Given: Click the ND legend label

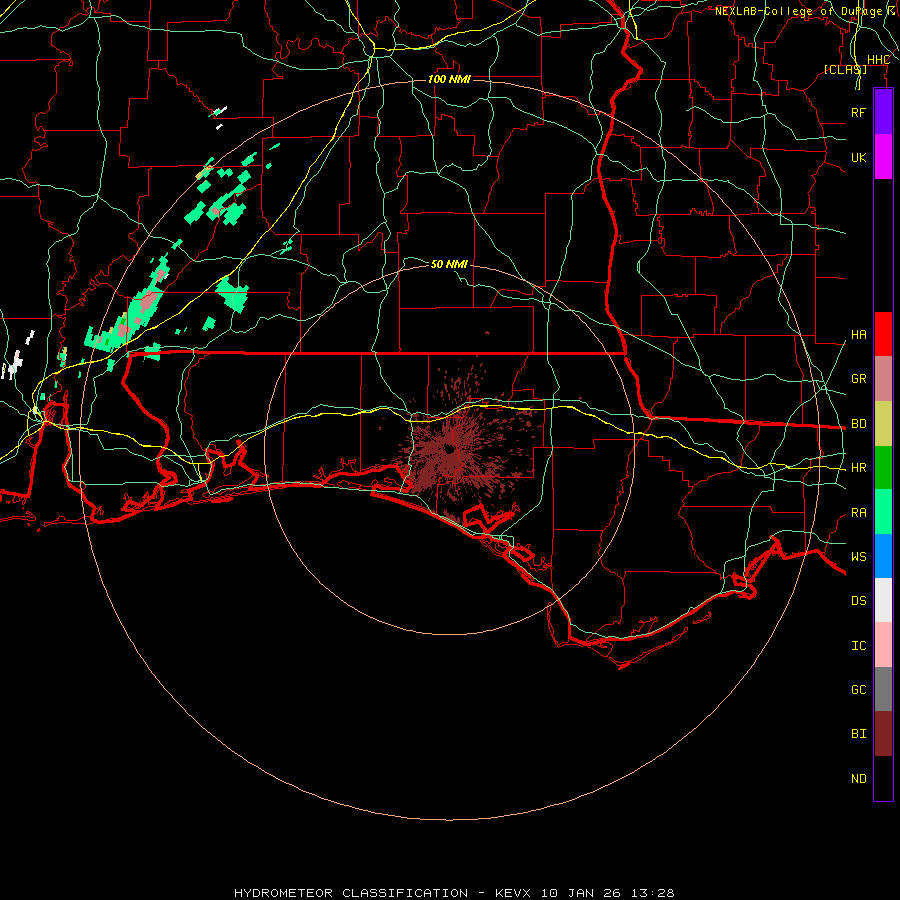Looking at the screenshot, I should pyautogui.click(x=858, y=779).
